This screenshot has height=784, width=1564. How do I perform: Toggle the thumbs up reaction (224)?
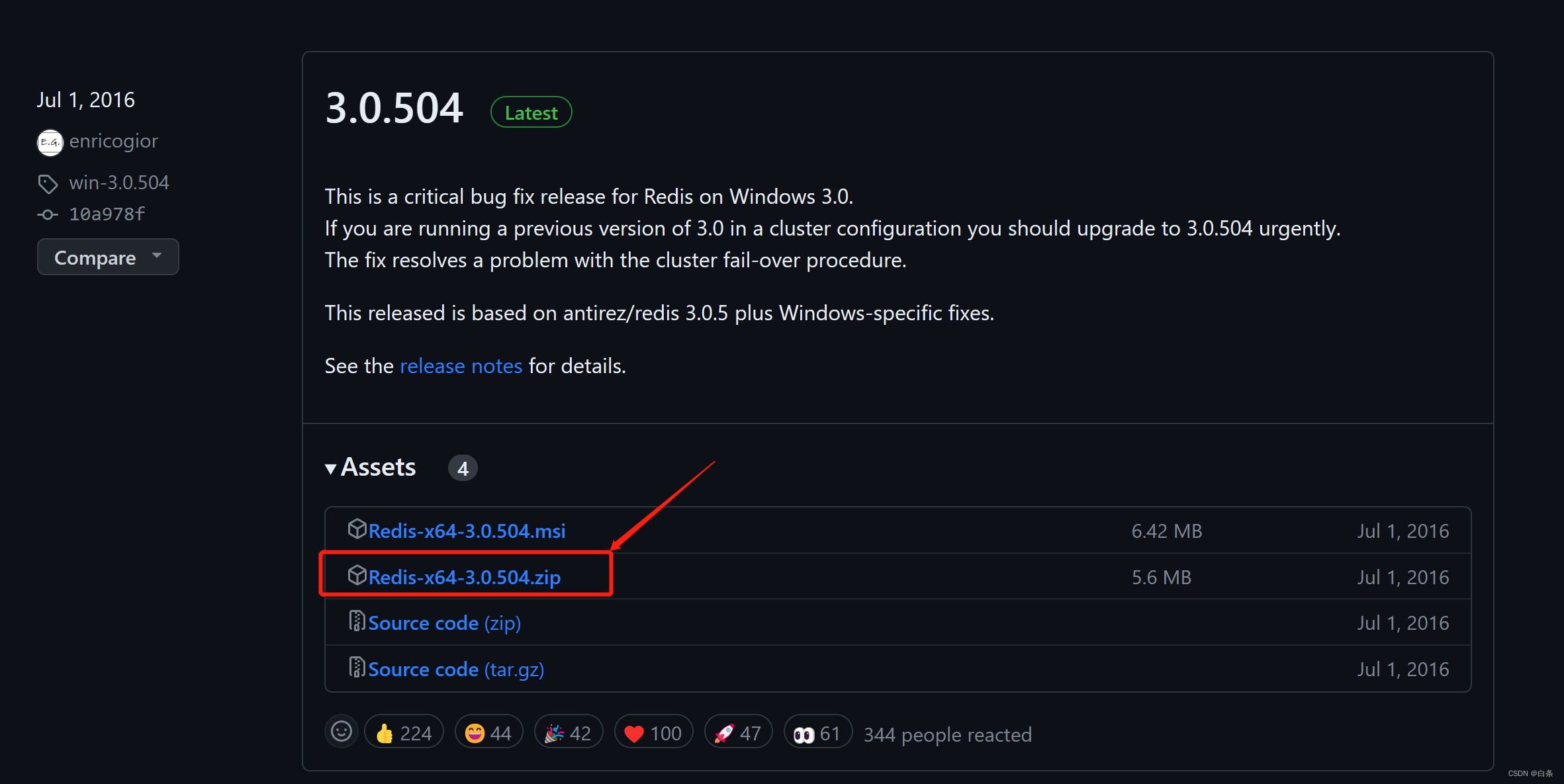pos(404,733)
